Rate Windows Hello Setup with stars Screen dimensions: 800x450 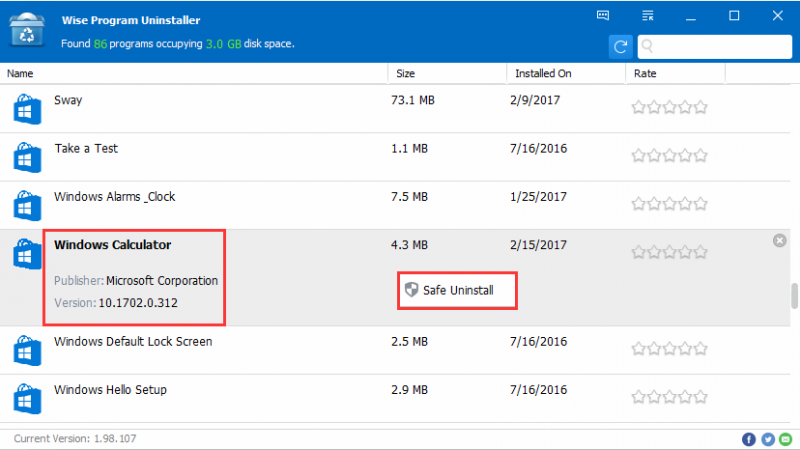pyautogui.click(x=669, y=396)
